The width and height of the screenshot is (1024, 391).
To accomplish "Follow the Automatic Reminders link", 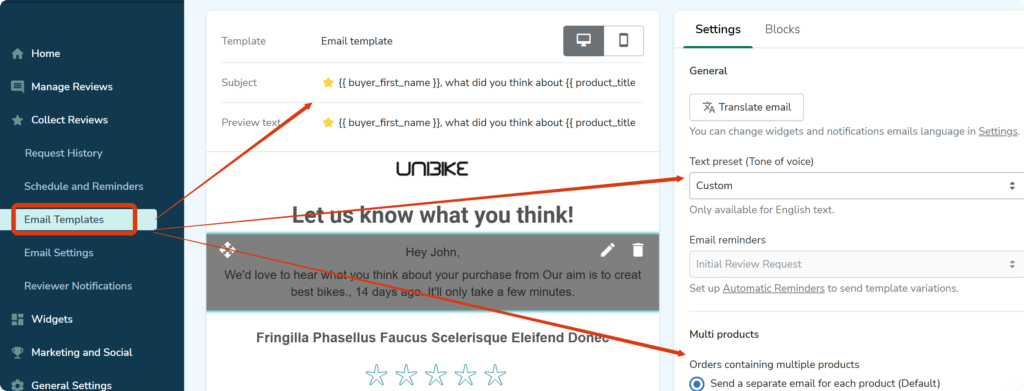I will tap(773, 288).
